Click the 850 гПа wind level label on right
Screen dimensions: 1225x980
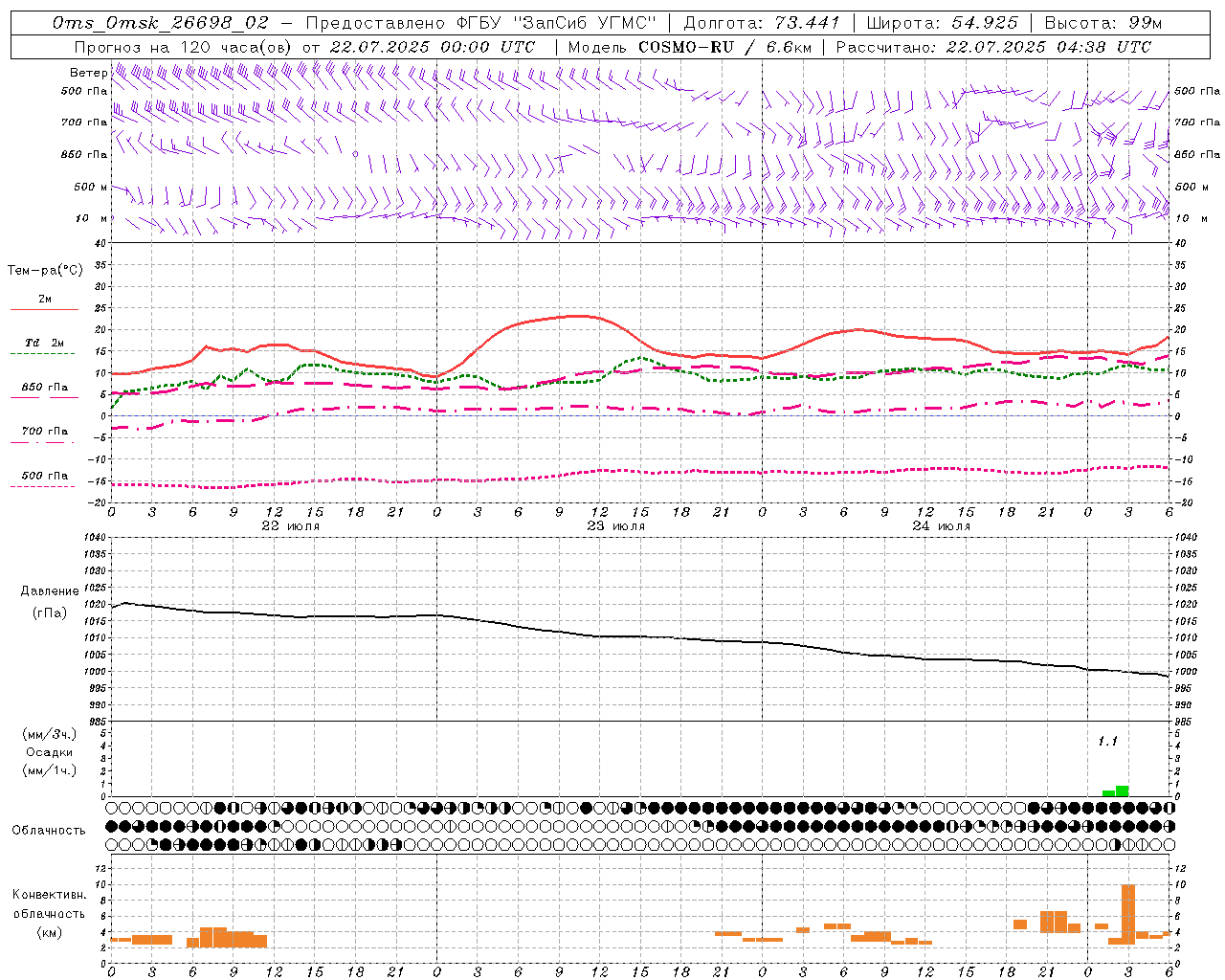pos(1197,154)
